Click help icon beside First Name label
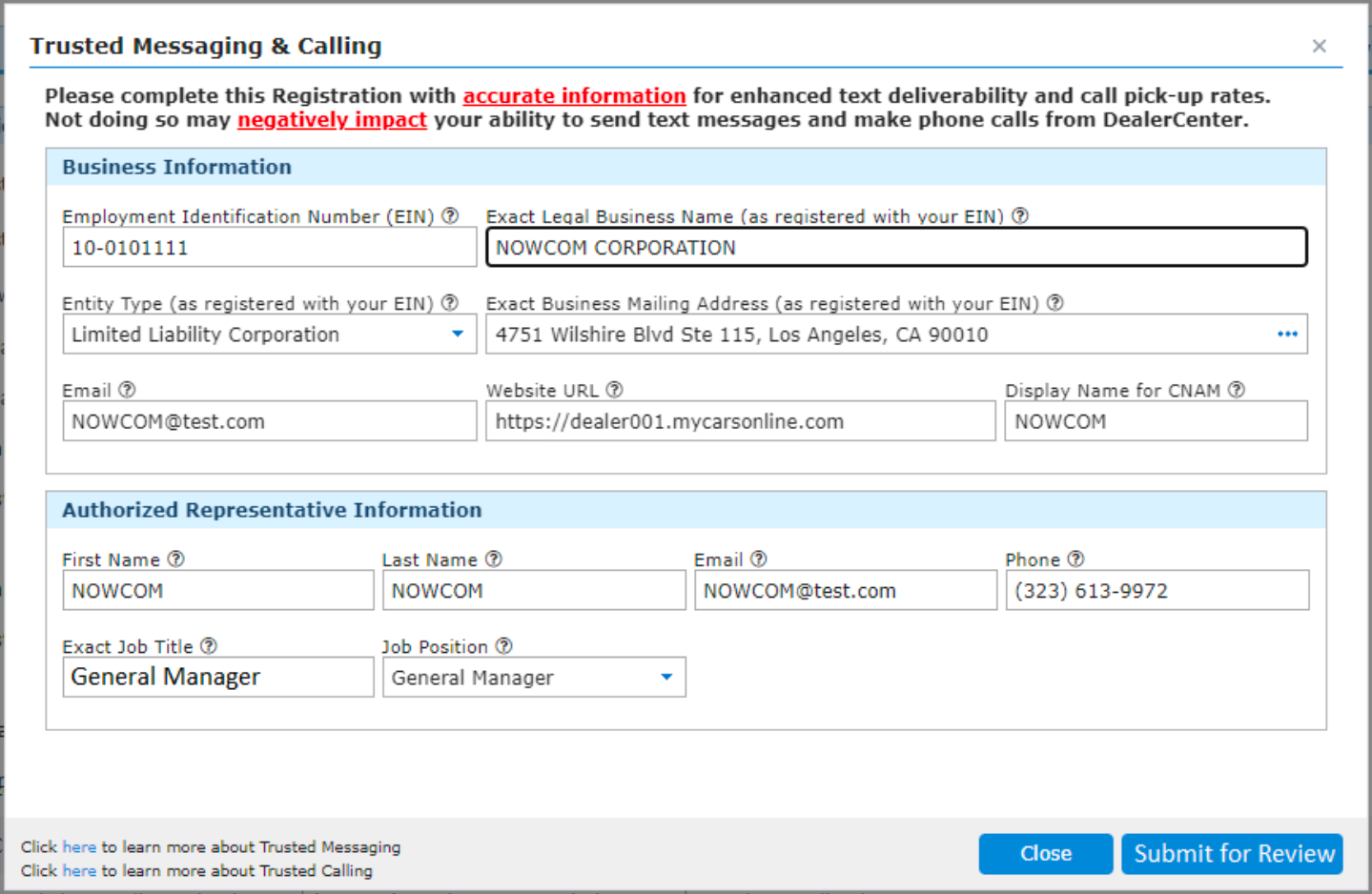Image resolution: width=1372 pixels, height=894 pixels. 175,559
